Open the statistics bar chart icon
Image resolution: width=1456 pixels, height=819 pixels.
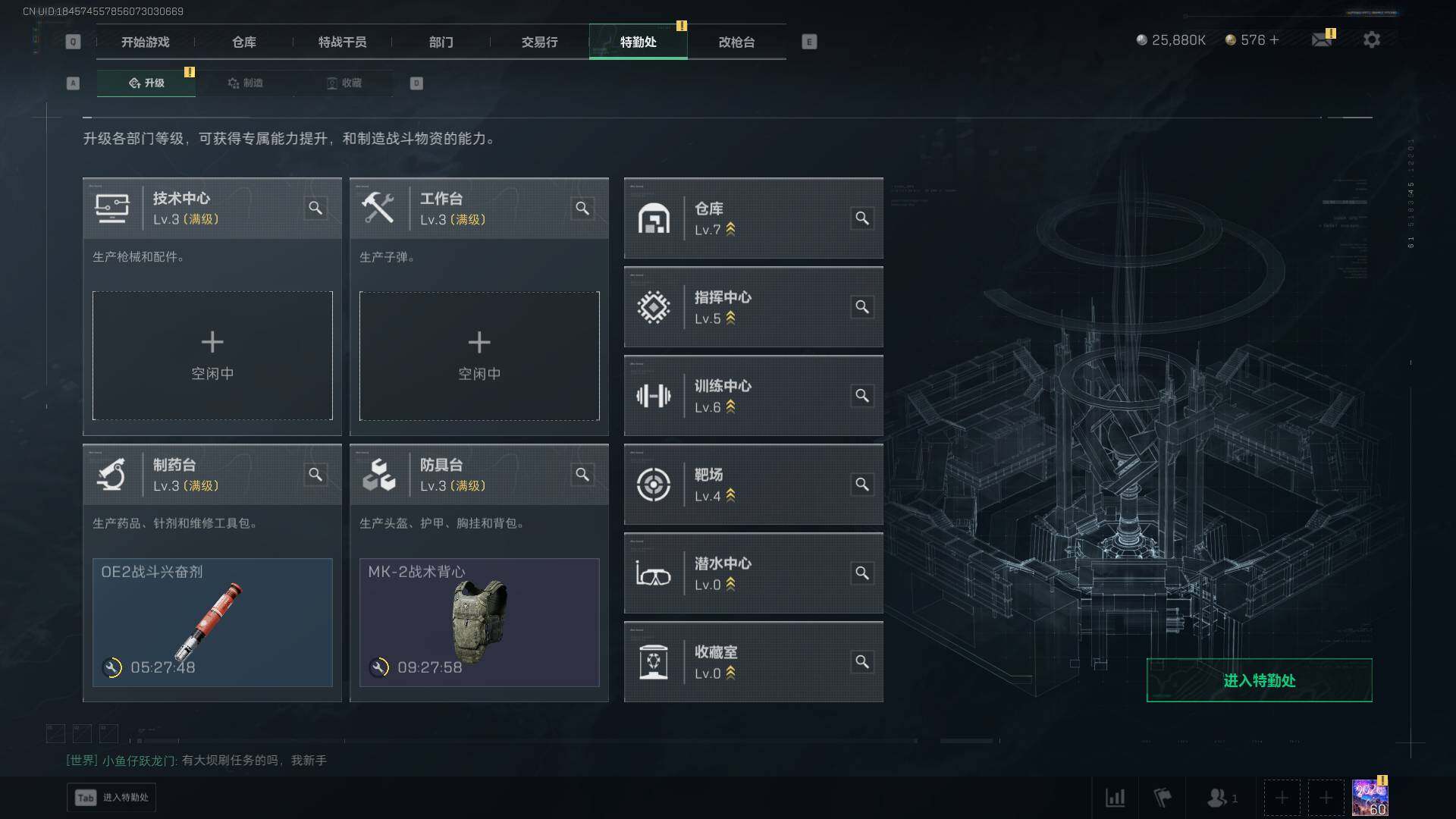point(1115,798)
